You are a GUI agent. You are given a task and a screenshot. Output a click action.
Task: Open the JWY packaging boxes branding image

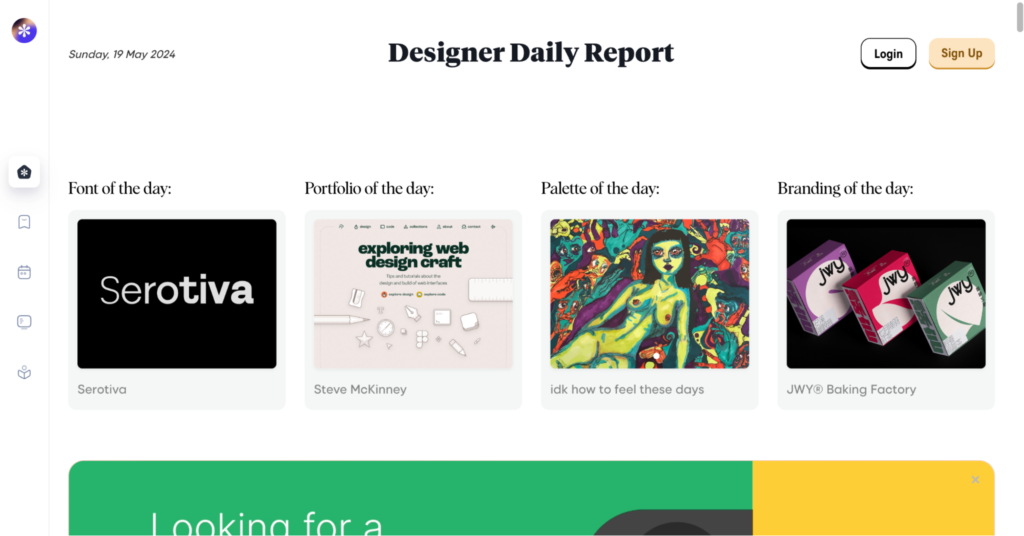pos(886,294)
